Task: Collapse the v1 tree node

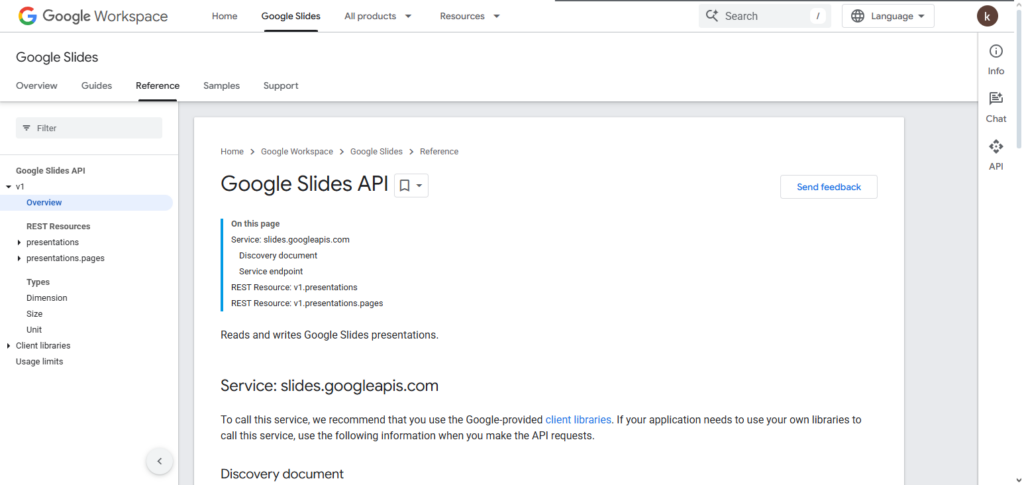Action: [x=8, y=187]
